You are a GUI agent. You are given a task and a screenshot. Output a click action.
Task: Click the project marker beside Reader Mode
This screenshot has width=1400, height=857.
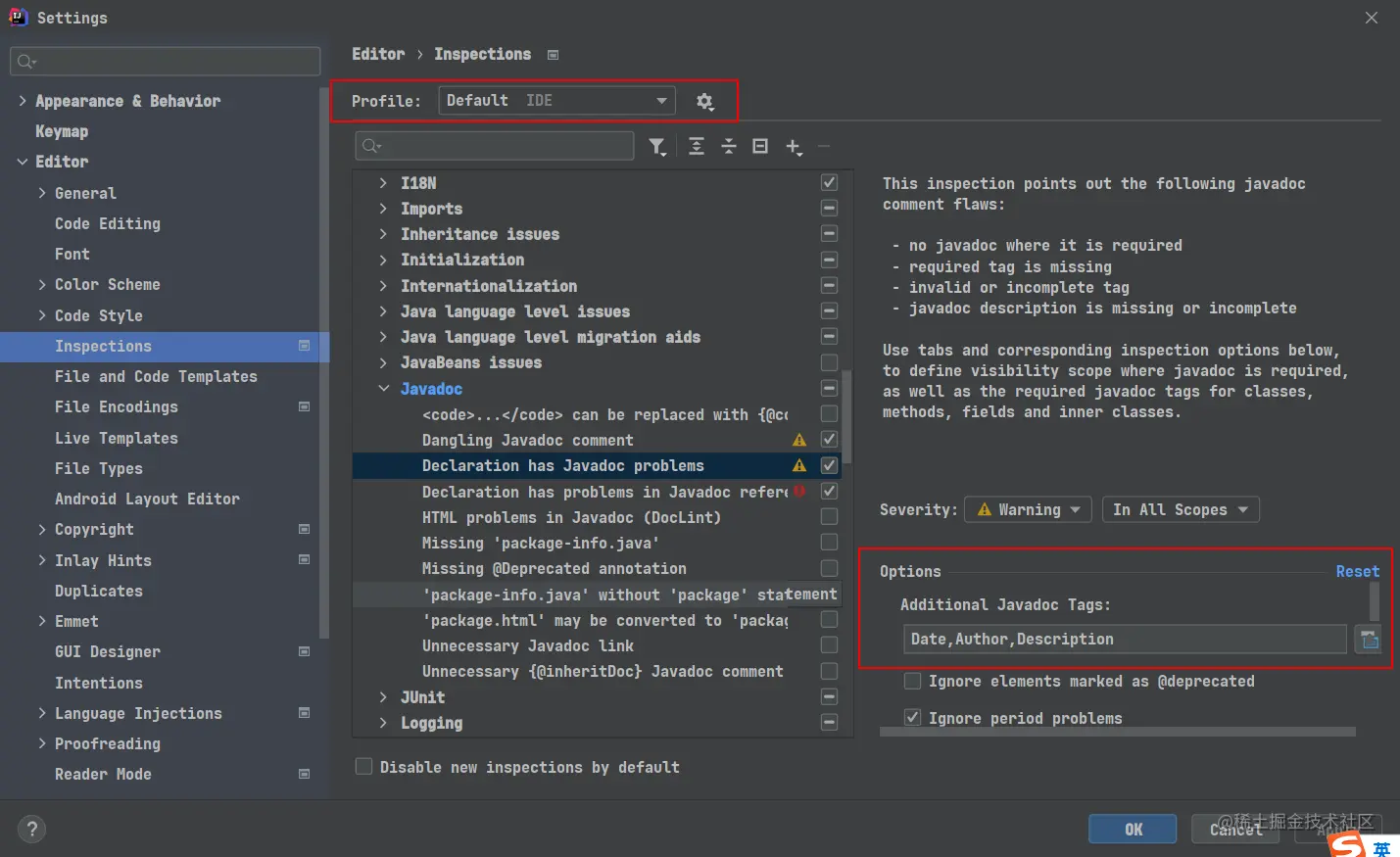304,774
